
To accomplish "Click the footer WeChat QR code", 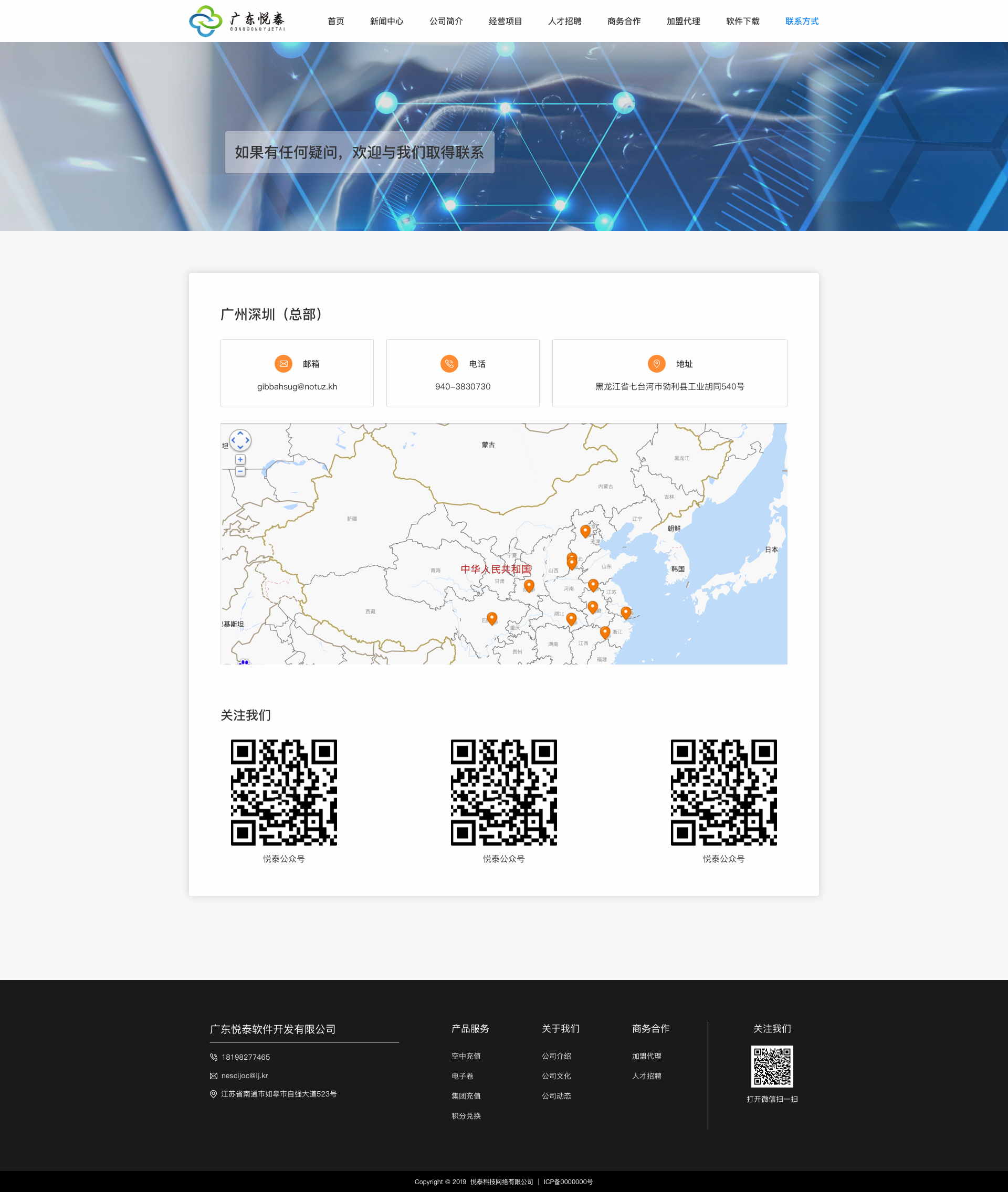I will (x=771, y=1066).
